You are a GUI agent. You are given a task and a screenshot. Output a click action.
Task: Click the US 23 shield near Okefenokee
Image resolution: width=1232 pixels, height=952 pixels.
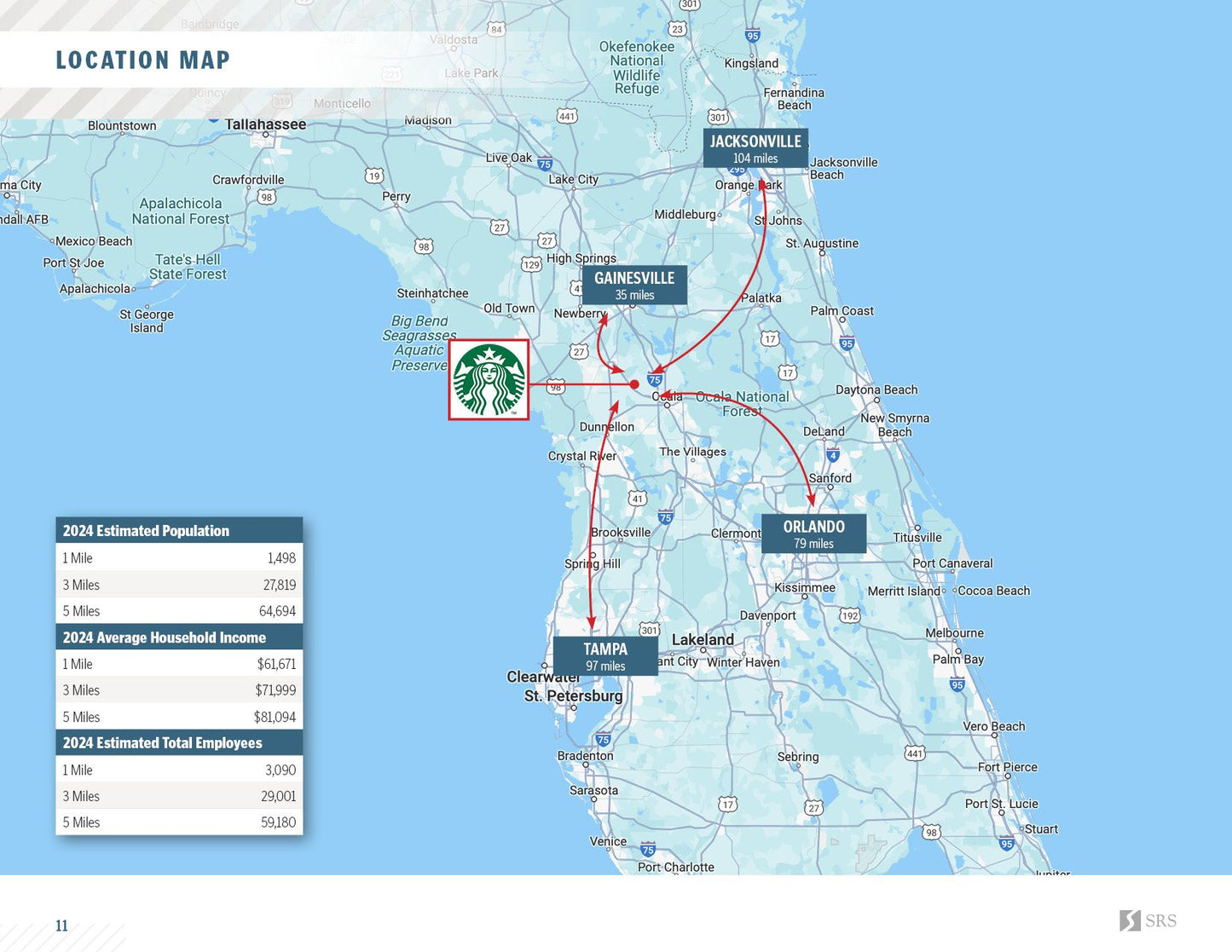[677, 29]
